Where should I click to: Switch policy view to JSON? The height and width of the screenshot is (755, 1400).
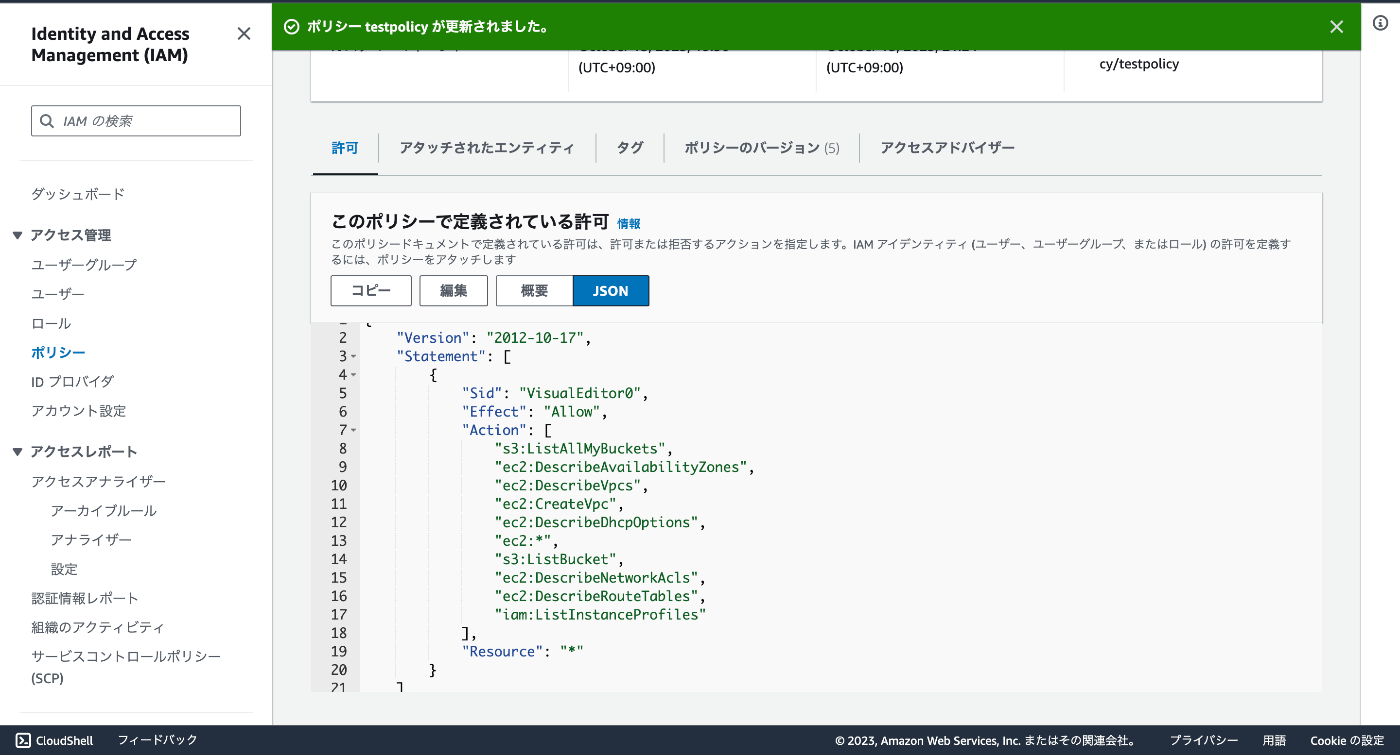pyautogui.click(x=611, y=291)
